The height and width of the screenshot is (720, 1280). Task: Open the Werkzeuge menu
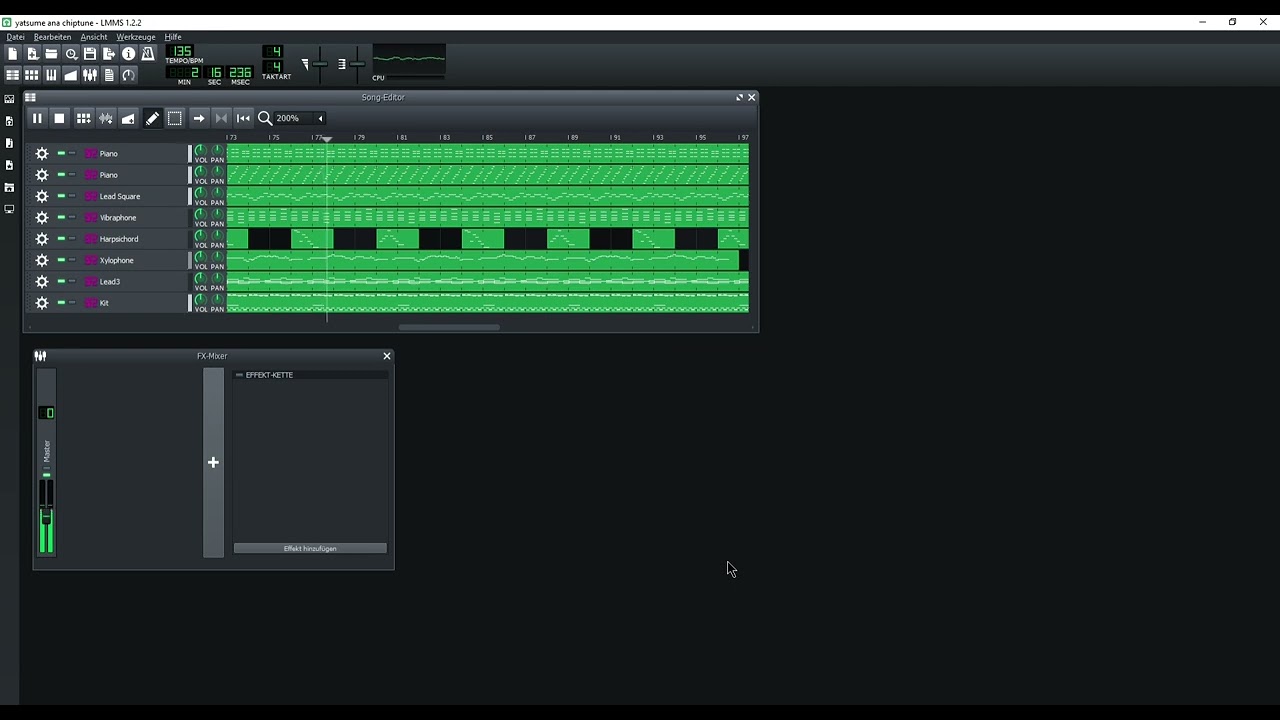pyautogui.click(x=136, y=37)
